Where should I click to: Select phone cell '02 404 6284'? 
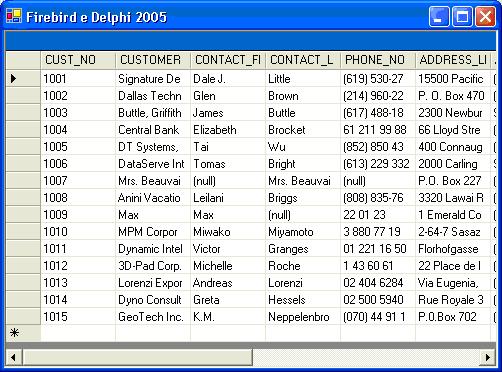click(x=378, y=283)
